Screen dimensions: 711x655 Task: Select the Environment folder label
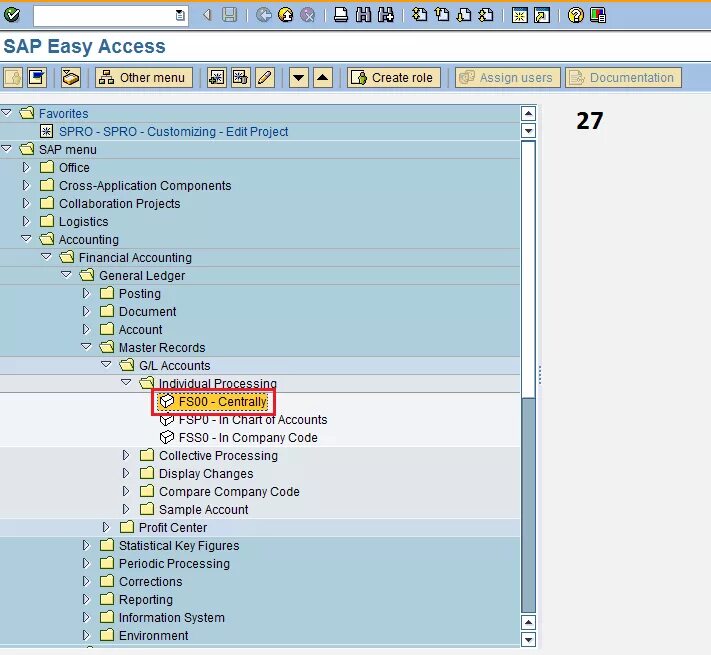[153, 636]
